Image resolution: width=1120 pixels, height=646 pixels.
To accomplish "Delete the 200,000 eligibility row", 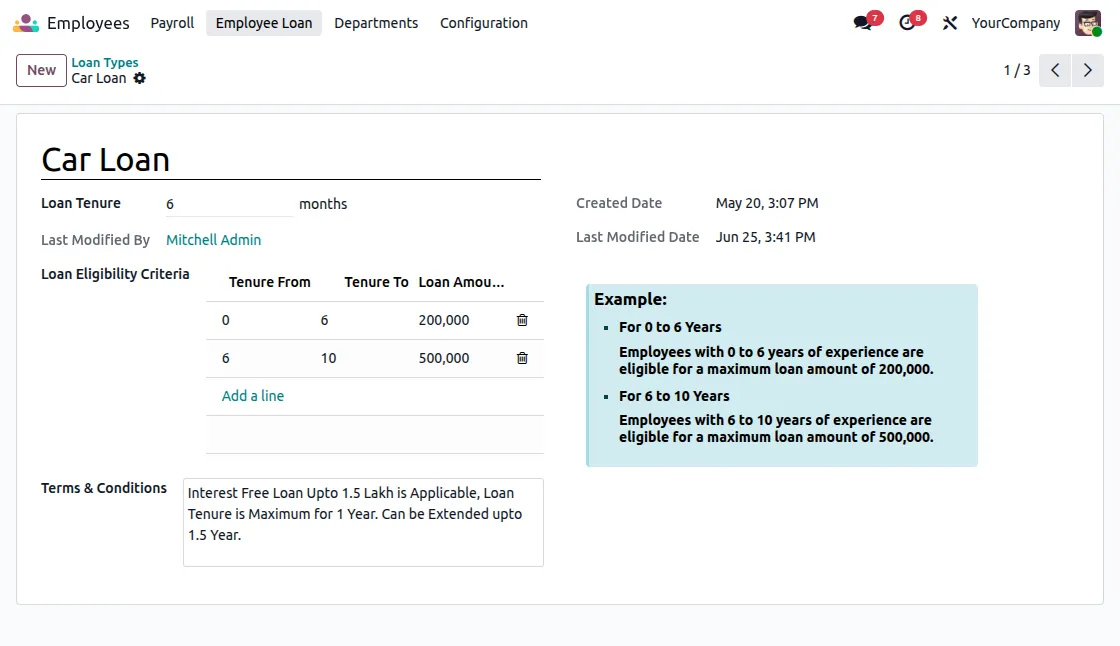I will point(522,320).
